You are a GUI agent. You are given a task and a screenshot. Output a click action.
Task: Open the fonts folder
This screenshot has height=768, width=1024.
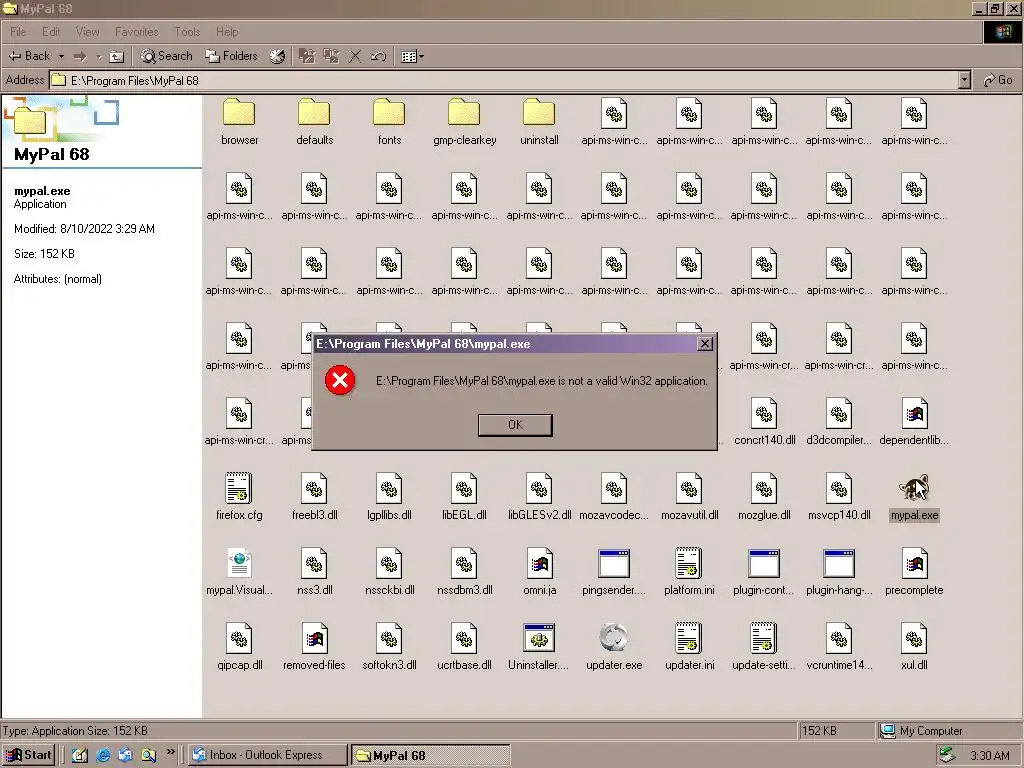[x=389, y=112]
